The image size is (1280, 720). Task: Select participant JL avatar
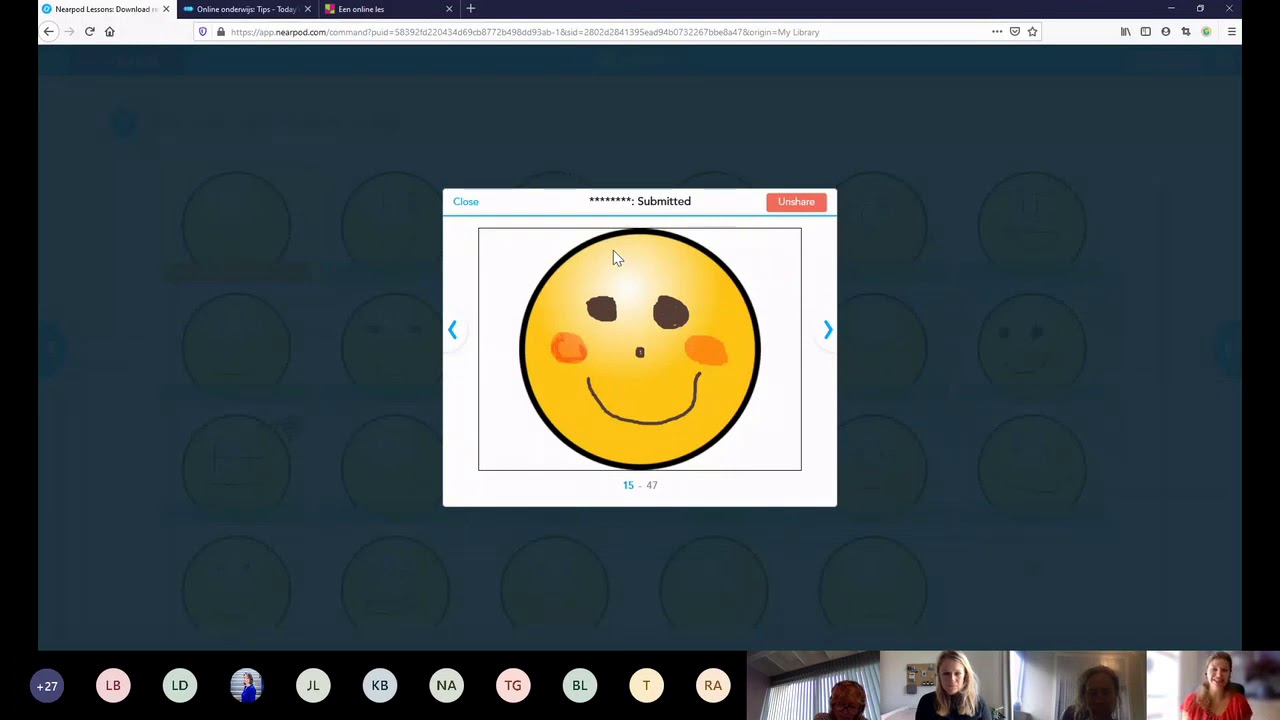pos(313,686)
